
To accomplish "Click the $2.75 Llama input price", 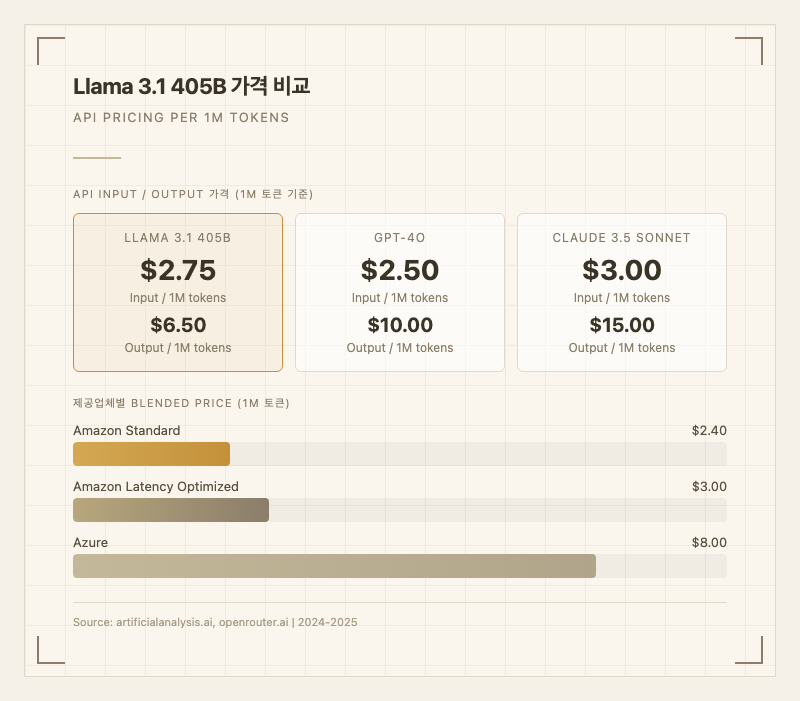I will click(x=178, y=270).
